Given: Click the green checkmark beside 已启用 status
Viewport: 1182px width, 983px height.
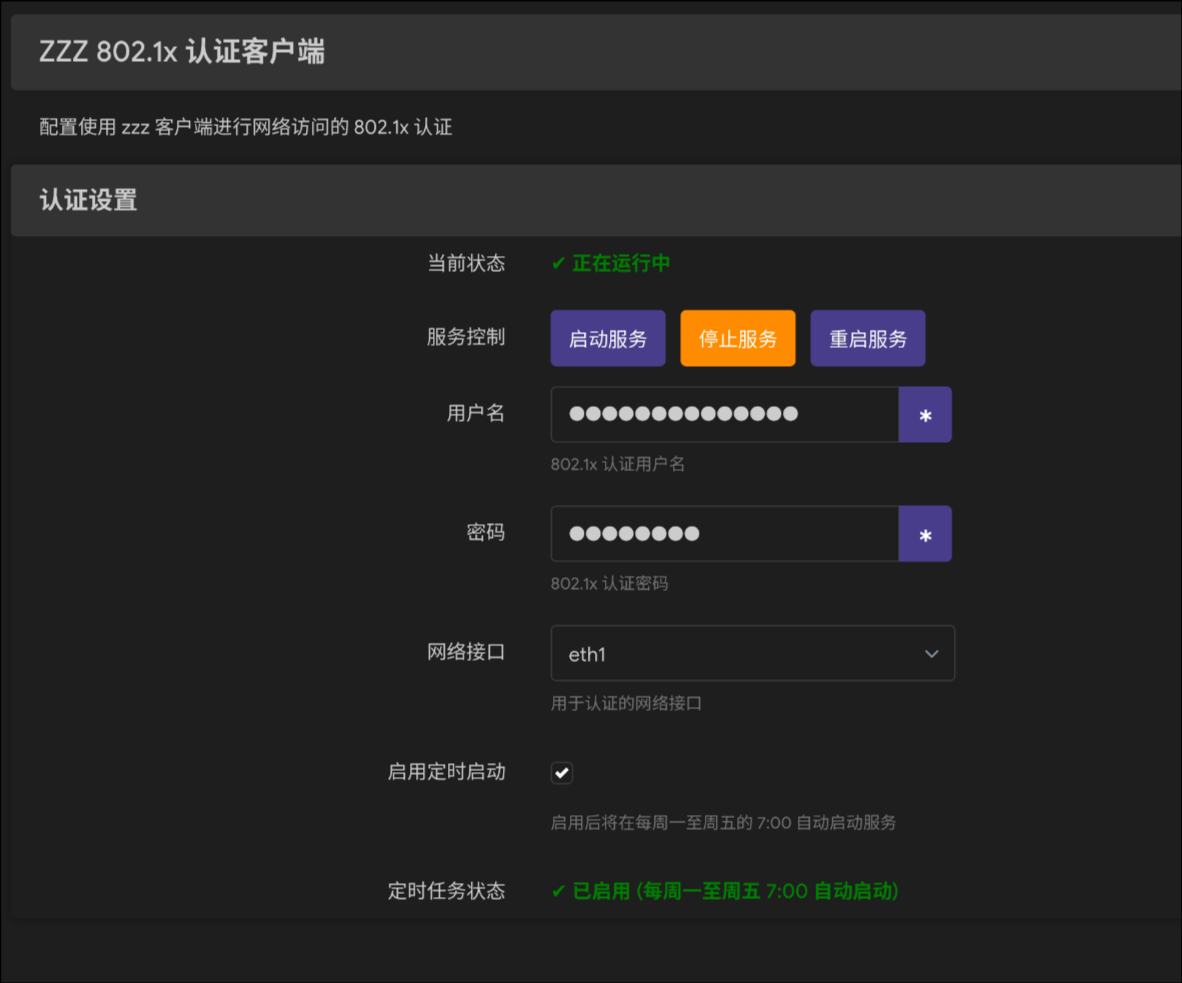Looking at the screenshot, I should [x=559, y=891].
